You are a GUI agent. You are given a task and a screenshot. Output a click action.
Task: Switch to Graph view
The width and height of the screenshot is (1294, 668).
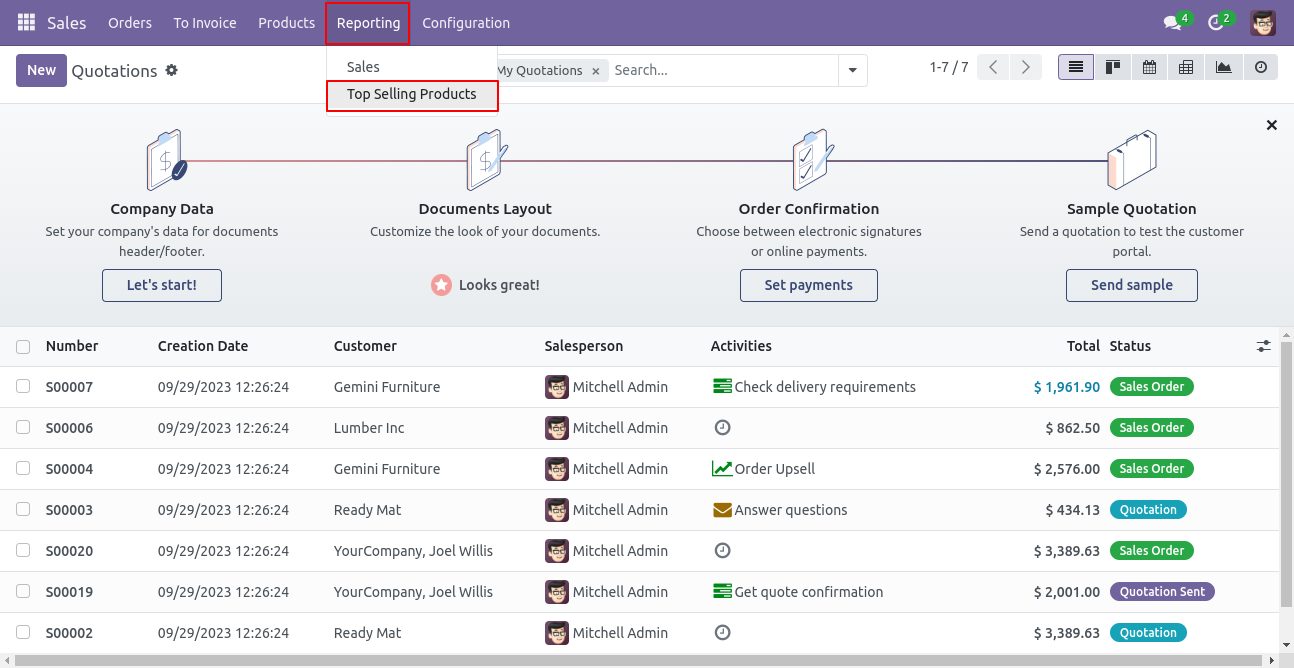(1223, 67)
